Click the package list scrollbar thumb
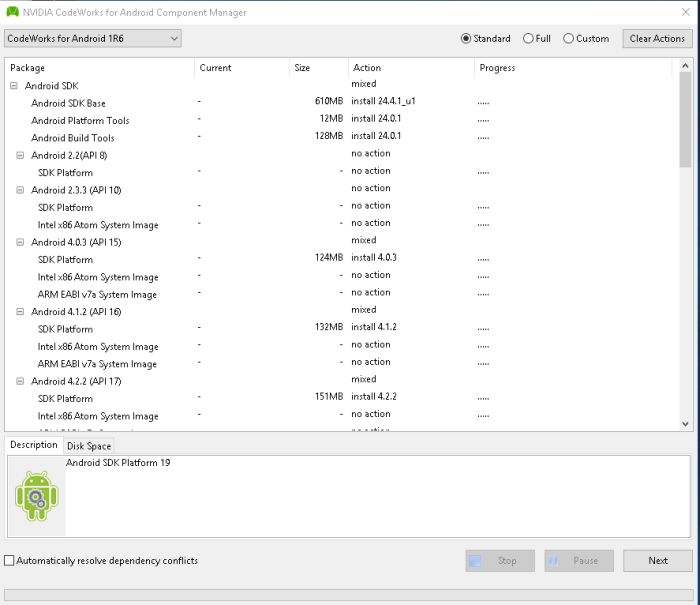This screenshot has width=700, height=605. pyautogui.click(x=685, y=119)
